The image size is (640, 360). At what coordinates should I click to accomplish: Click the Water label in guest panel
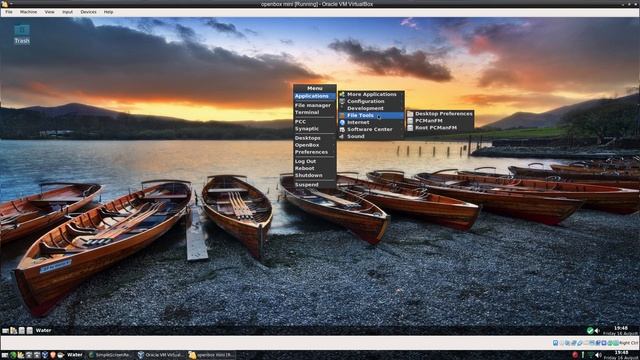click(x=43, y=331)
